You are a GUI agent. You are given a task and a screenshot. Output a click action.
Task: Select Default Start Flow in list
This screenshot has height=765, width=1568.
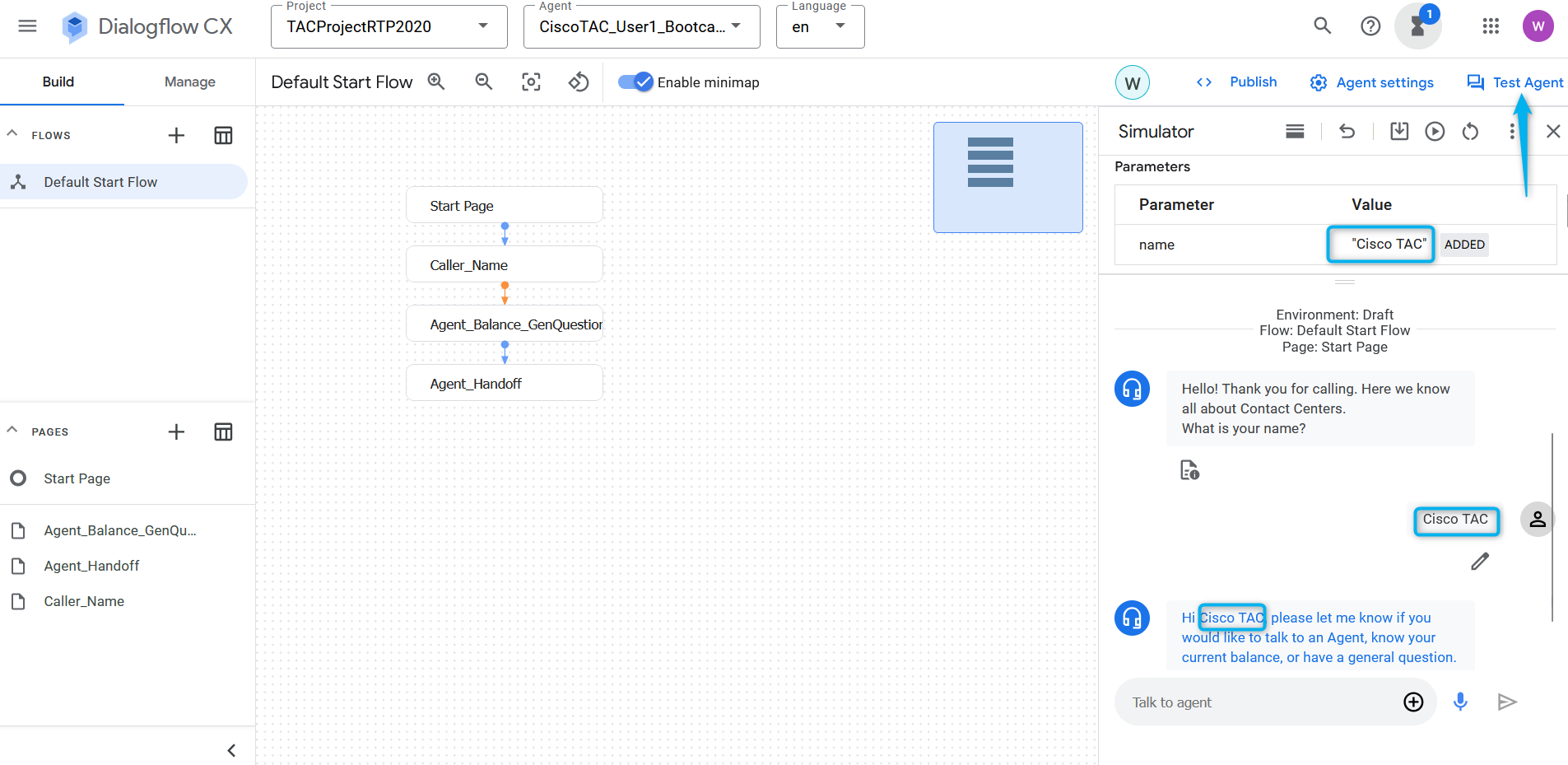[x=123, y=182]
